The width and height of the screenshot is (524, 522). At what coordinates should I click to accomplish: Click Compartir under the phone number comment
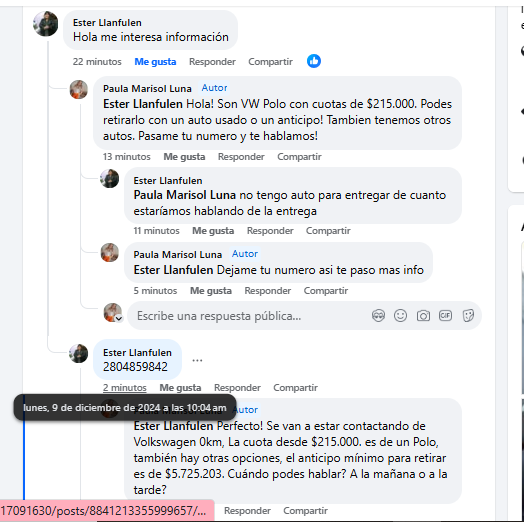click(x=295, y=388)
